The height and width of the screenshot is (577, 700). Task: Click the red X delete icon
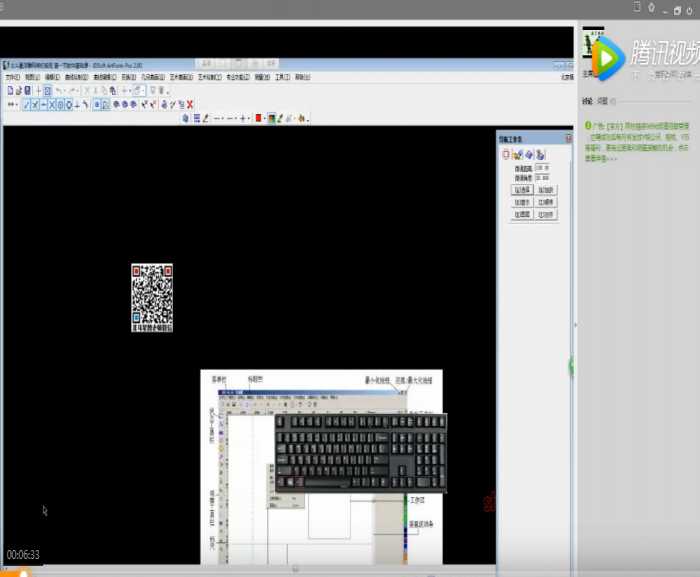click(190, 104)
